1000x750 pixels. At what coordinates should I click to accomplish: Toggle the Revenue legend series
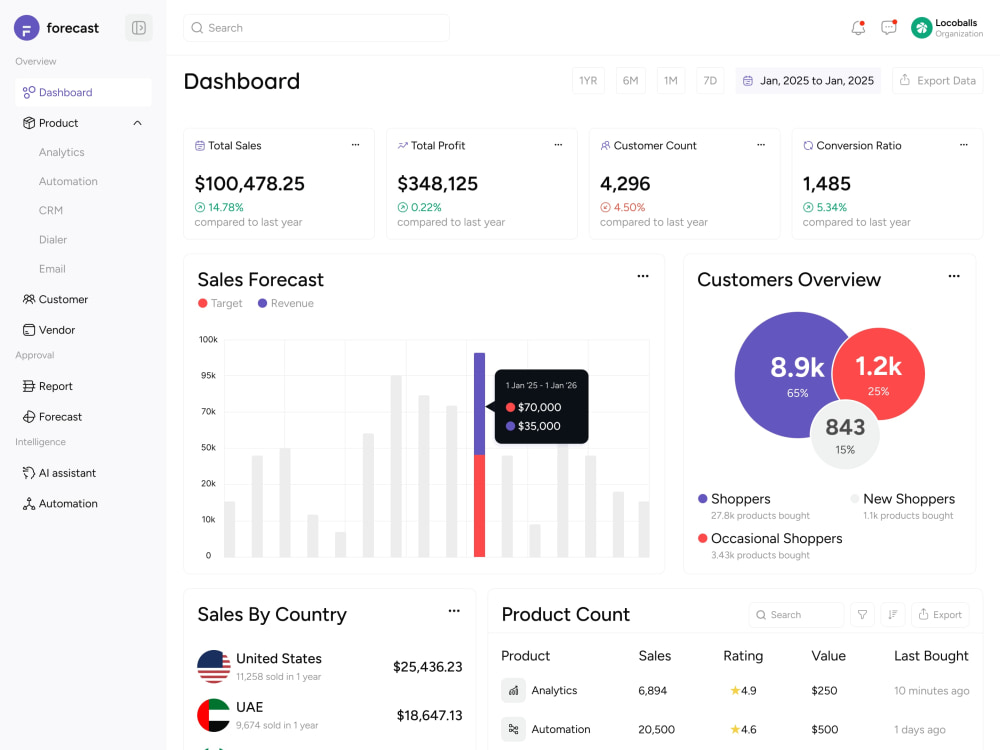(286, 304)
